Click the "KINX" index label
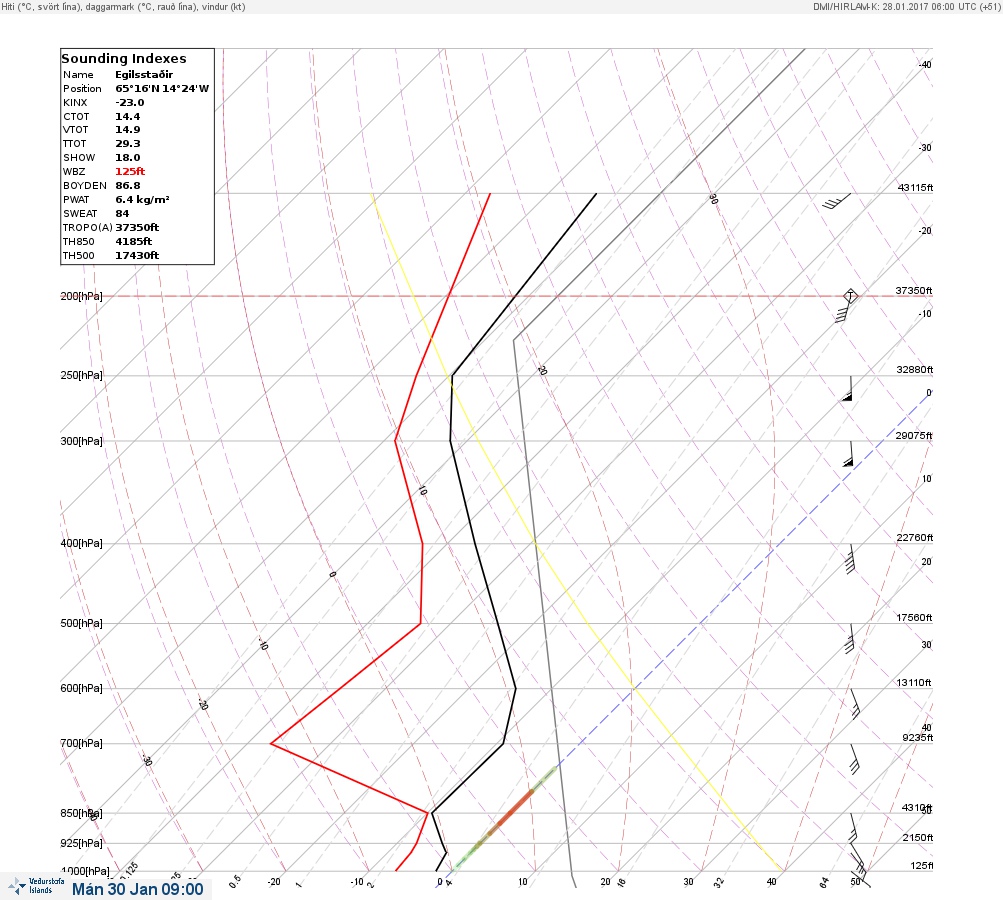 75,102
